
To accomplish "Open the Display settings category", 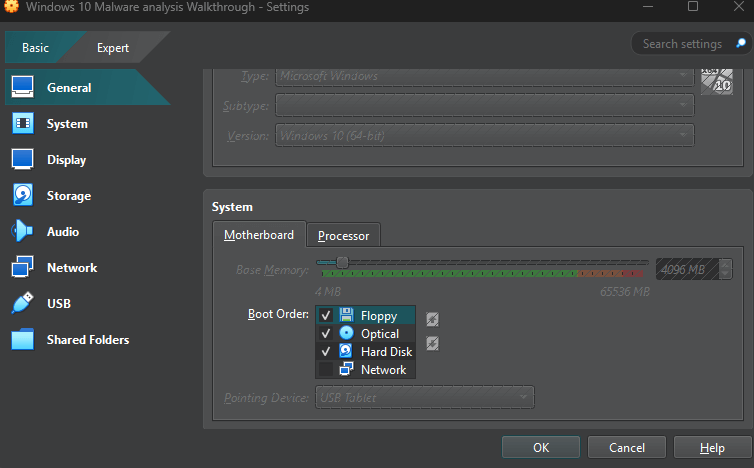I will point(87,160).
